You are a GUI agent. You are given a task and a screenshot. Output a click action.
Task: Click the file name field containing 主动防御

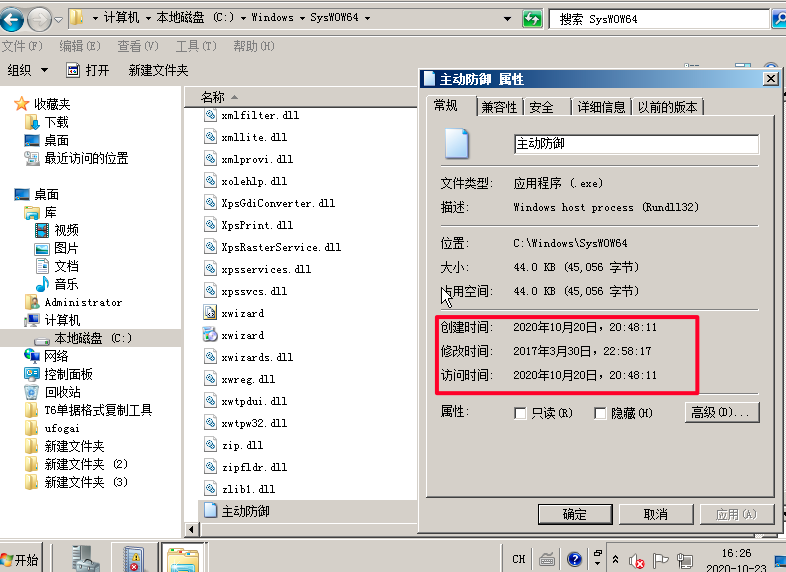tap(637, 144)
